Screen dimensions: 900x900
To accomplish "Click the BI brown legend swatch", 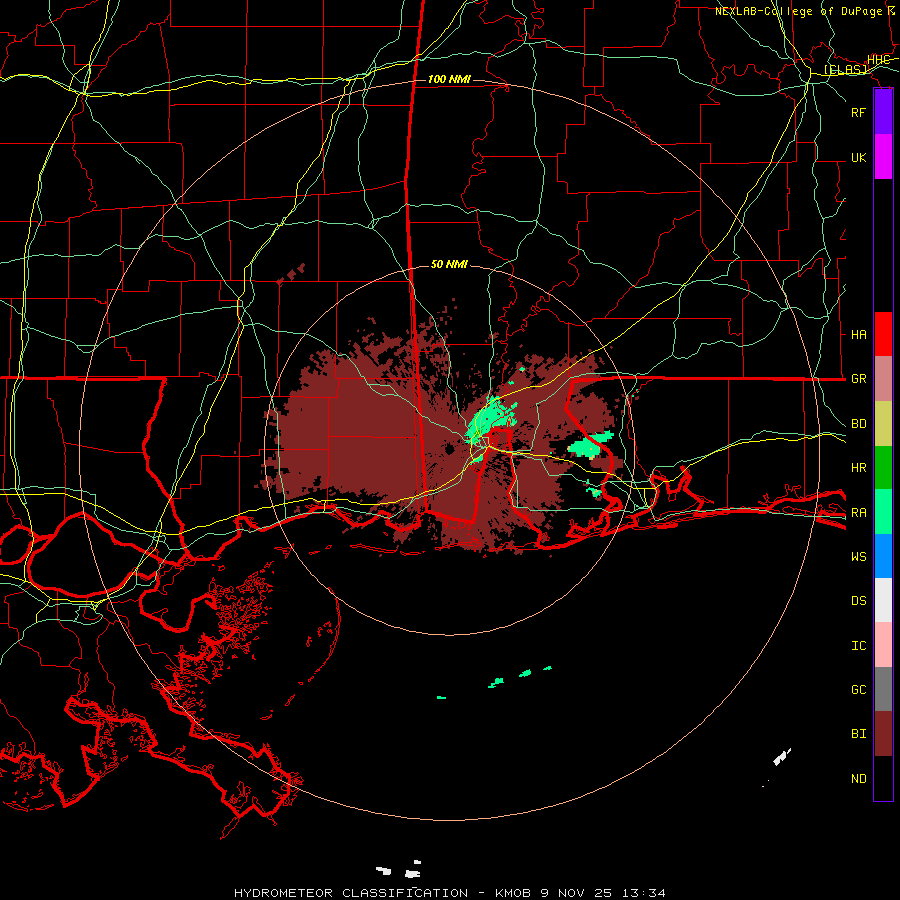I will click(x=883, y=734).
